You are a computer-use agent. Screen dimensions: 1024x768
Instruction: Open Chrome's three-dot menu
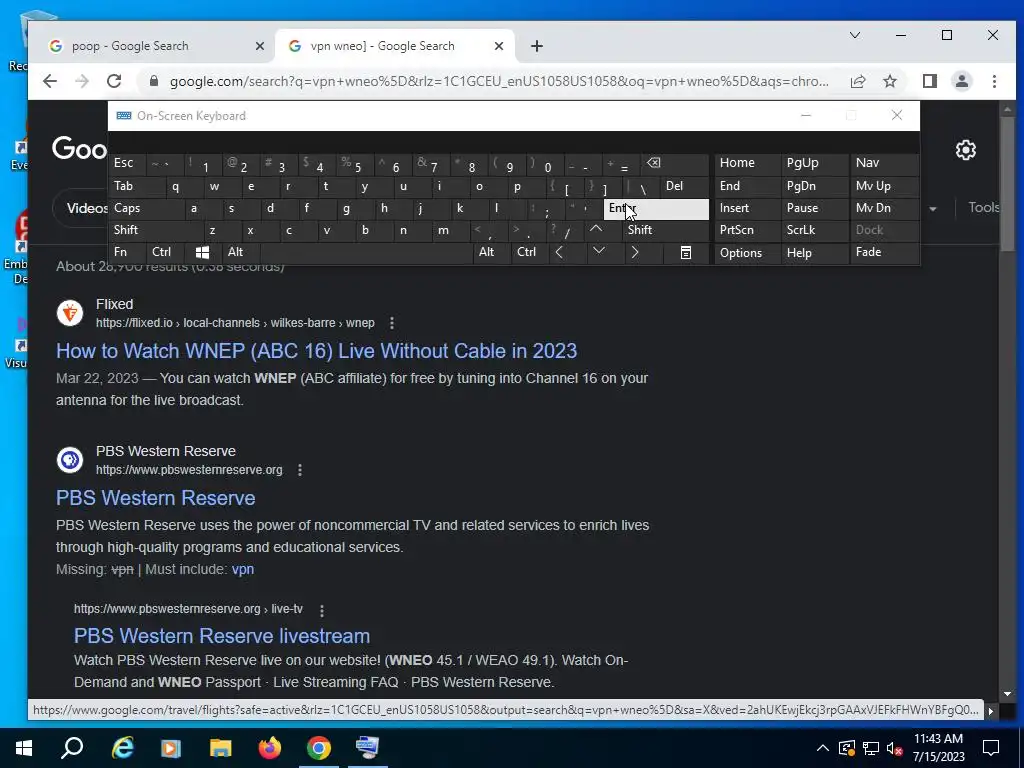[994, 81]
